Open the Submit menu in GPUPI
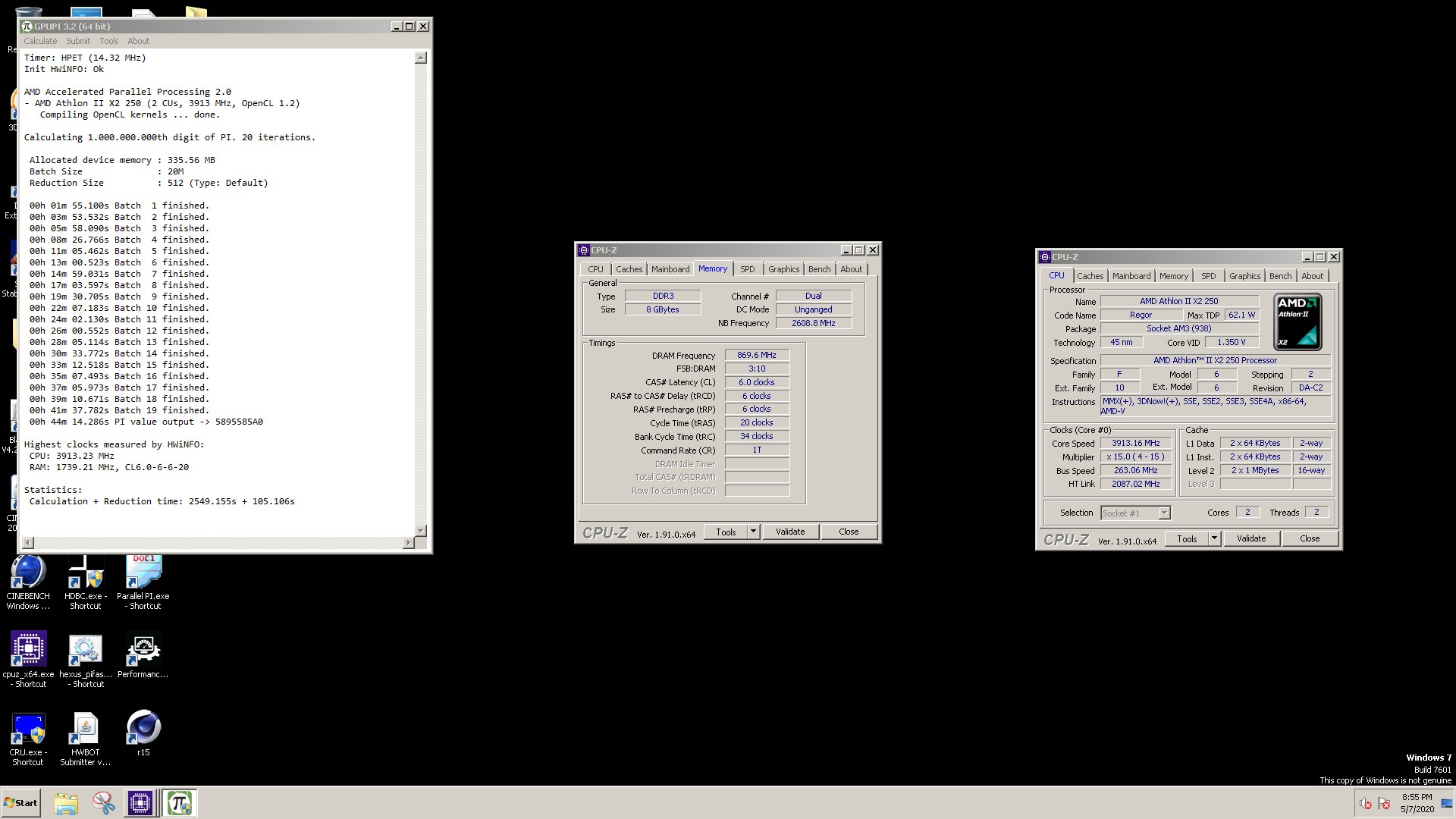1456x819 pixels. coord(78,41)
